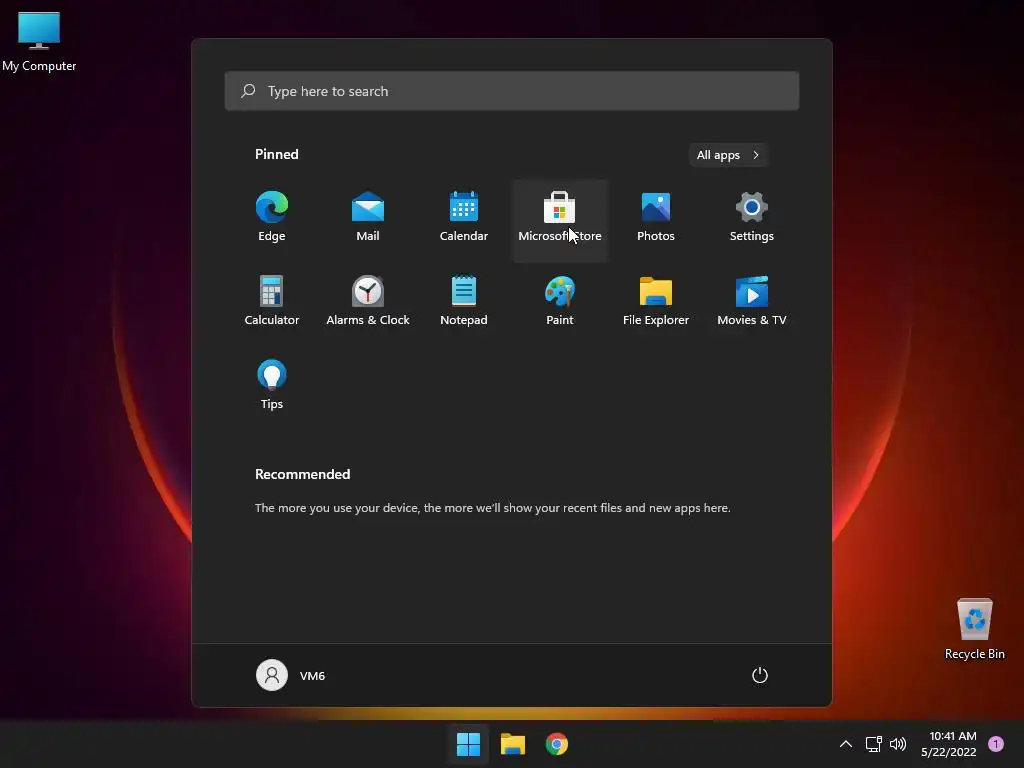Show All apps list
The image size is (1024, 768).
click(x=728, y=155)
